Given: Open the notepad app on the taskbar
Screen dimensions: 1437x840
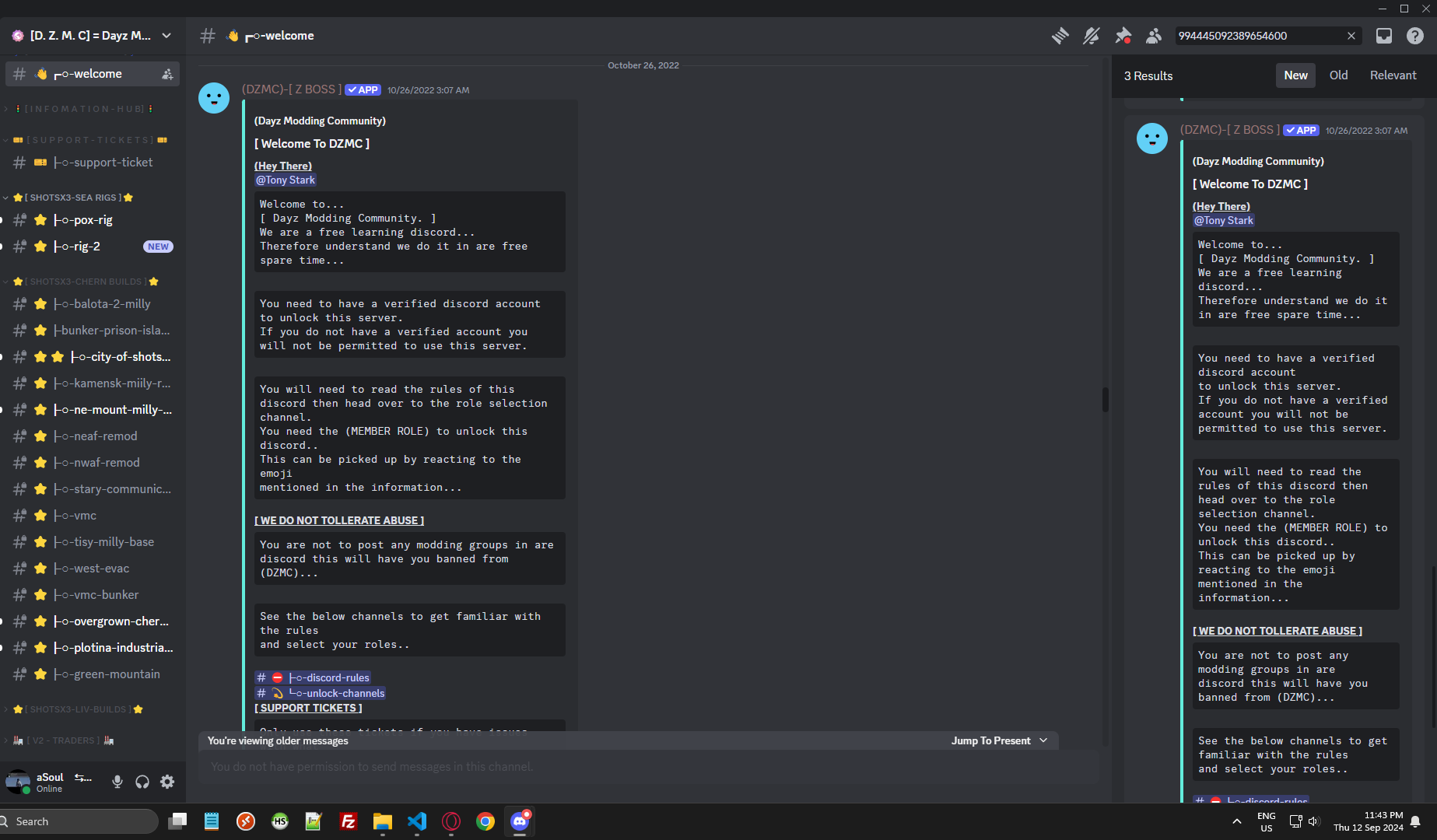Looking at the screenshot, I should [212, 821].
